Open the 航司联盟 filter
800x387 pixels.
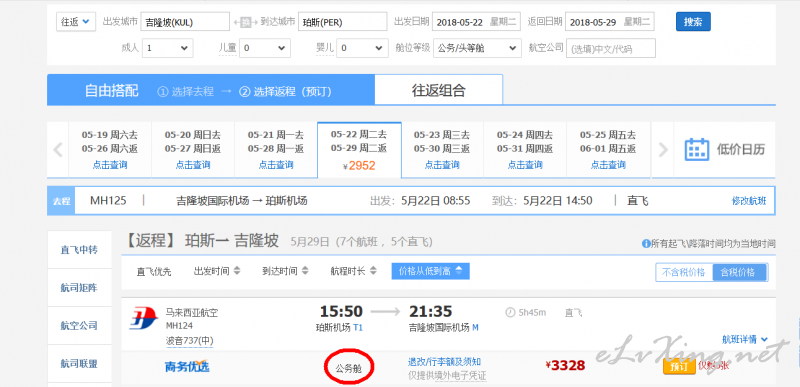pos(79,364)
